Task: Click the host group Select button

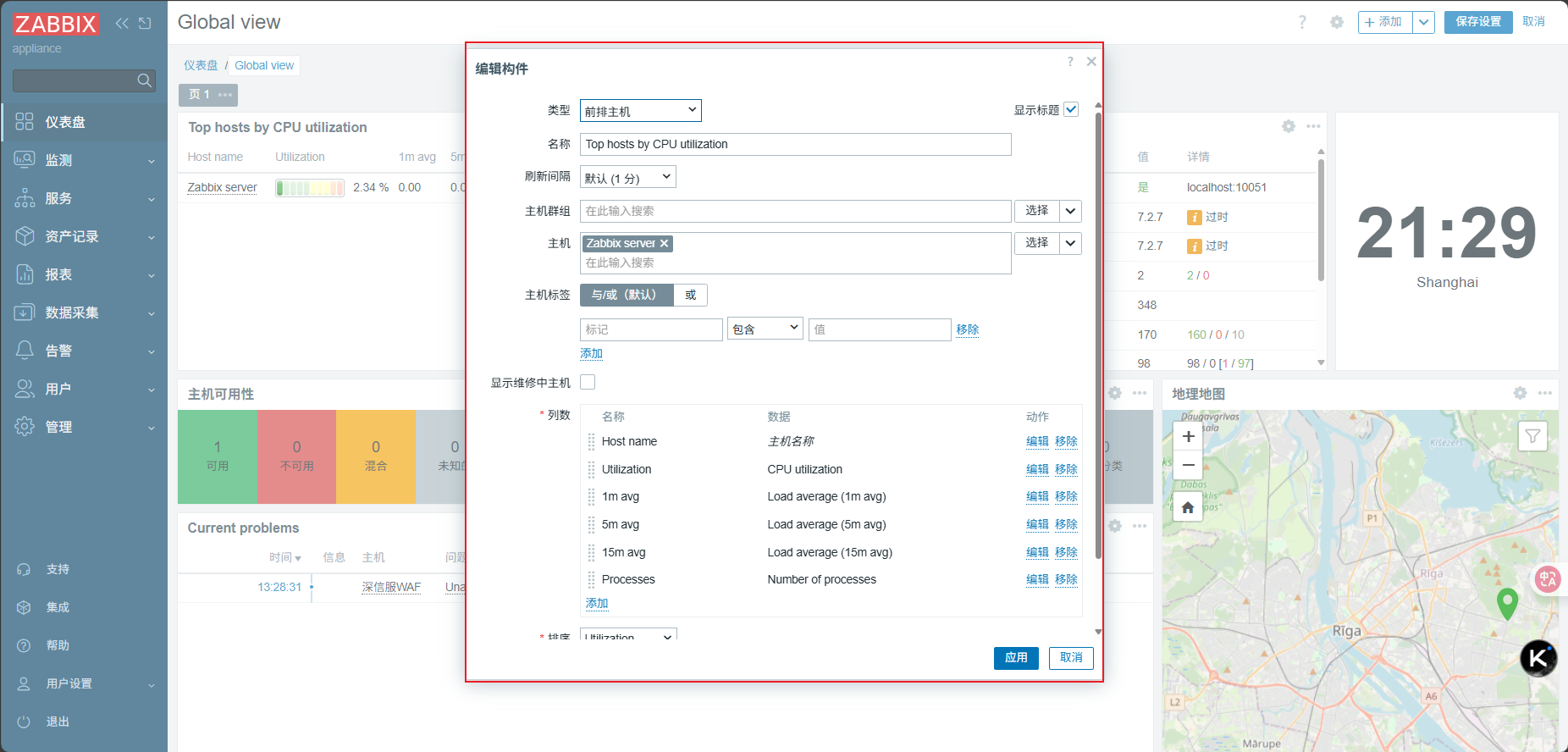Action: (x=1037, y=211)
